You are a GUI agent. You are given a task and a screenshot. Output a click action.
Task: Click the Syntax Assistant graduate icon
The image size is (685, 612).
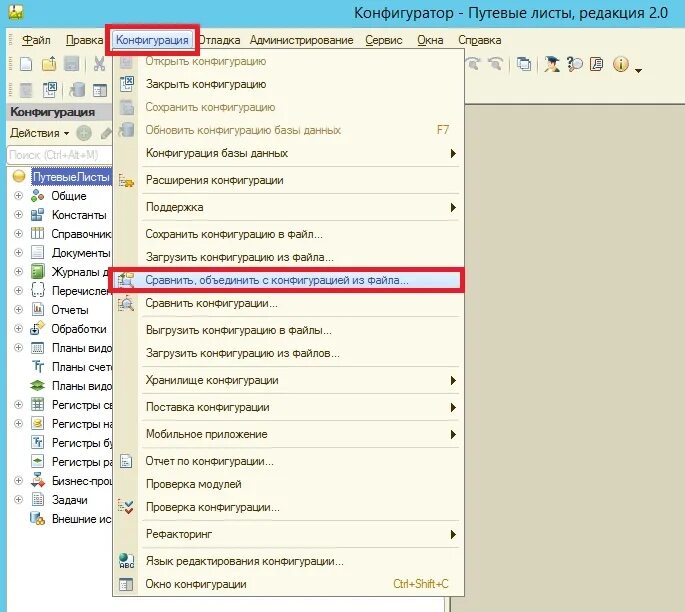[552, 64]
